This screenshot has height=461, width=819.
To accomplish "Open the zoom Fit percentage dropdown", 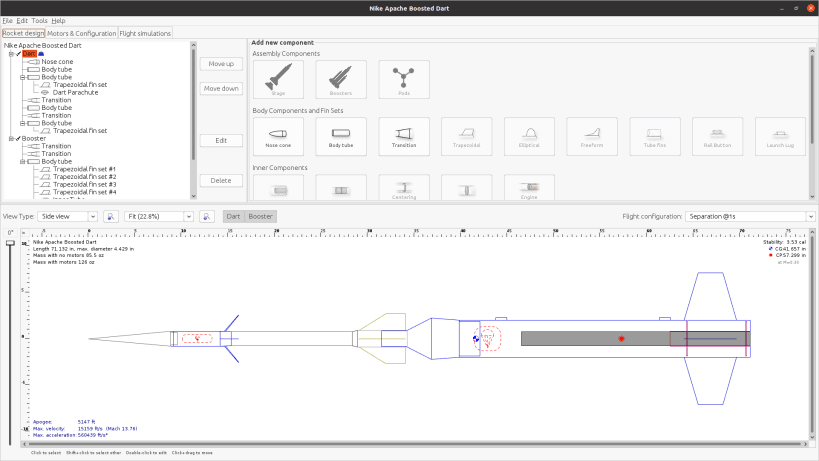I will (x=159, y=216).
